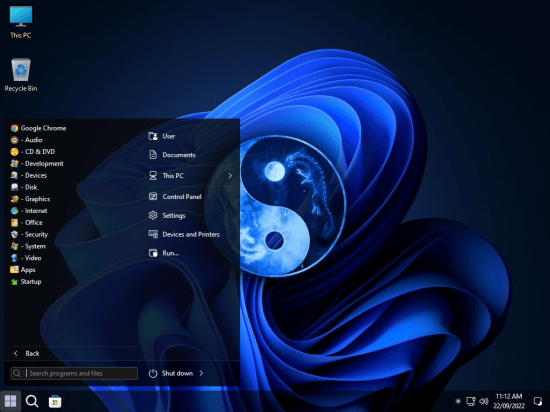Select Settings in the start menu
The width and height of the screenshot is (550, 412).
[x=167, y=215]
